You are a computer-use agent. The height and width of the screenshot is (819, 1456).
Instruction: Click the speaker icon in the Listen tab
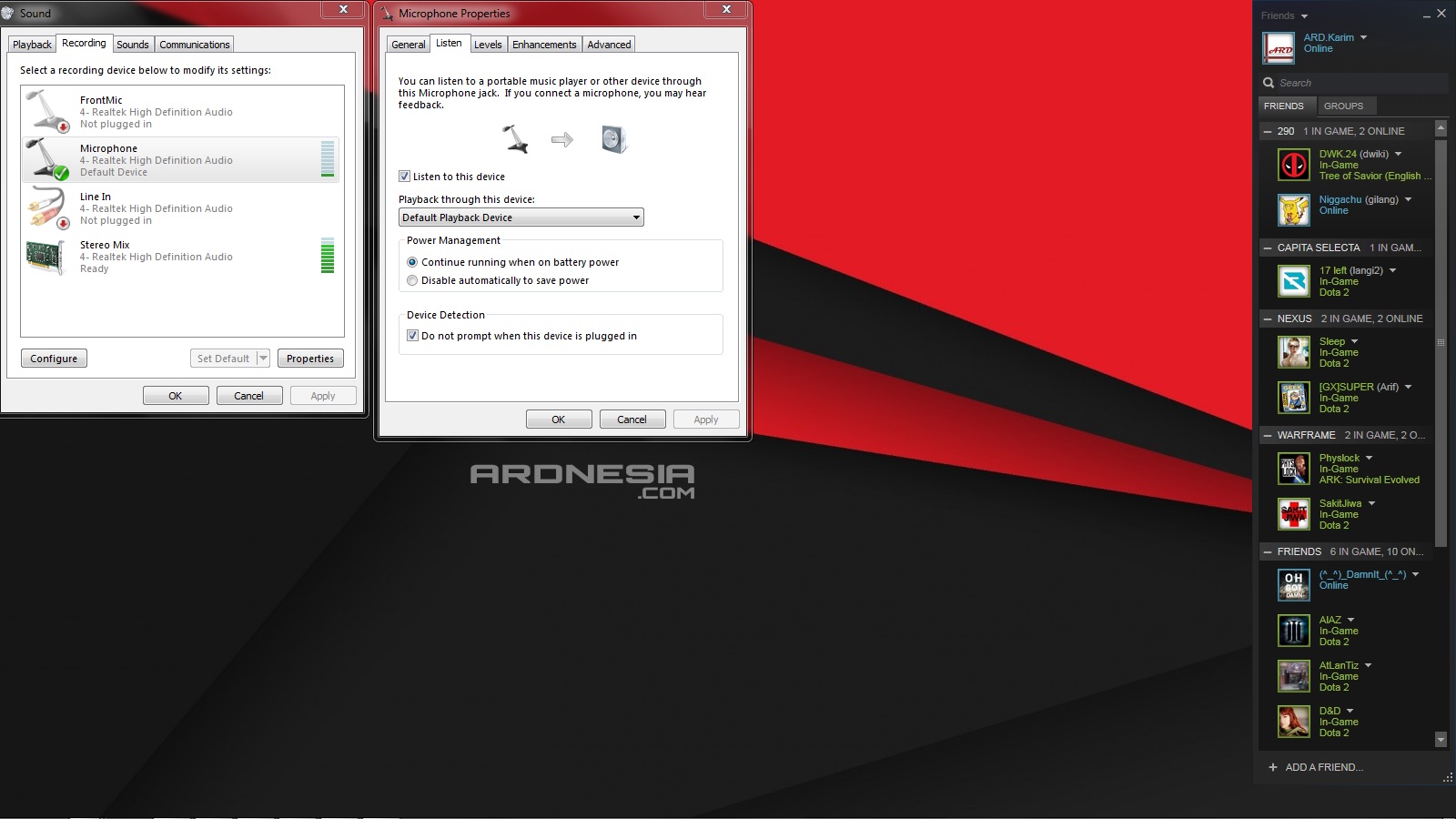pos(614,139)
